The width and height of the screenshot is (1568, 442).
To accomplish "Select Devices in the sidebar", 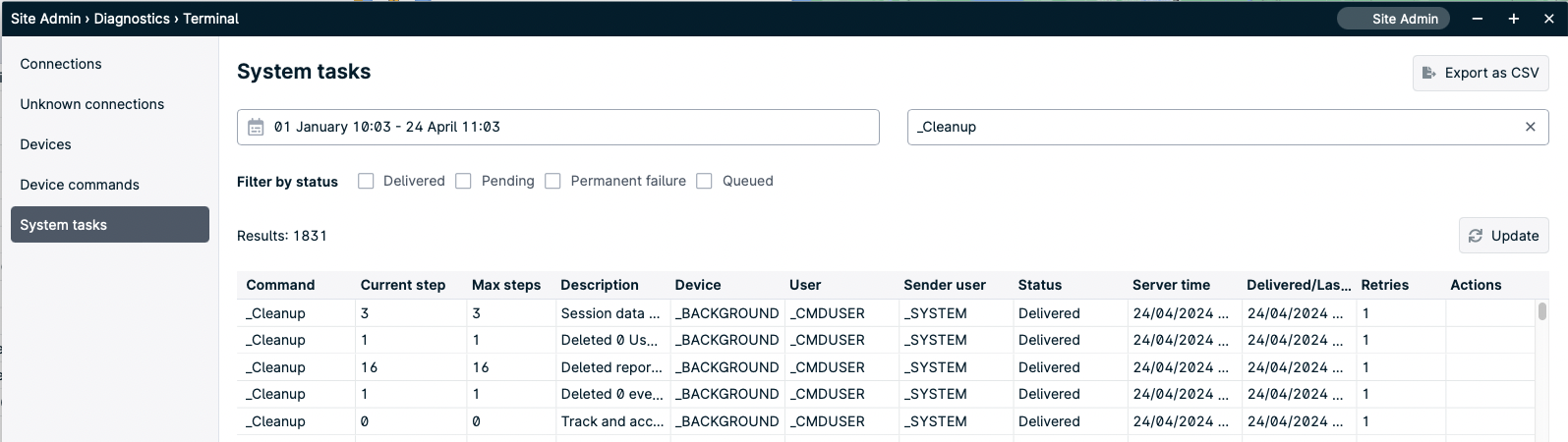I will point(110,144).
